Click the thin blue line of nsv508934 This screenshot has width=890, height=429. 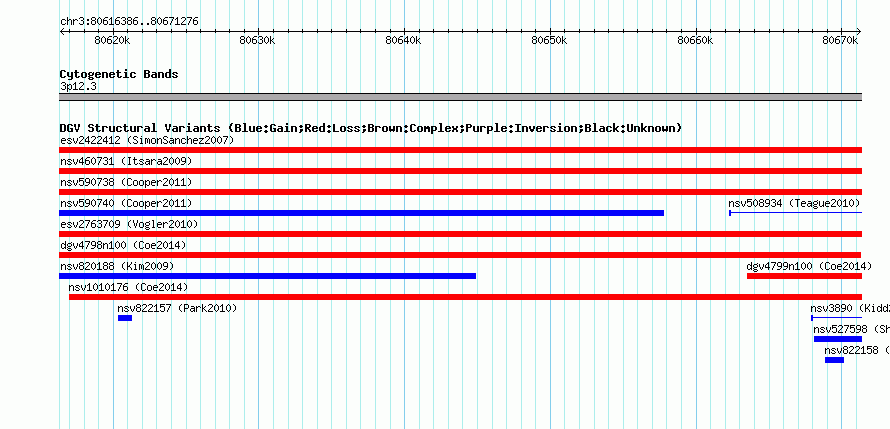click(x=795, y=213)
